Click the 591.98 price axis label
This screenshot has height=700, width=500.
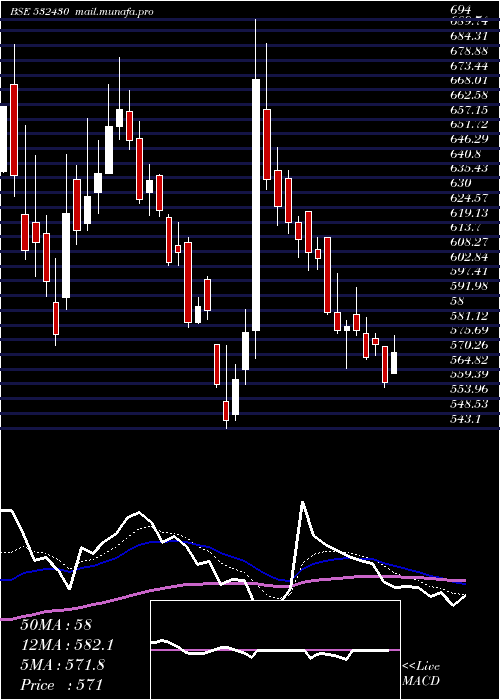(x=469, y=286)
